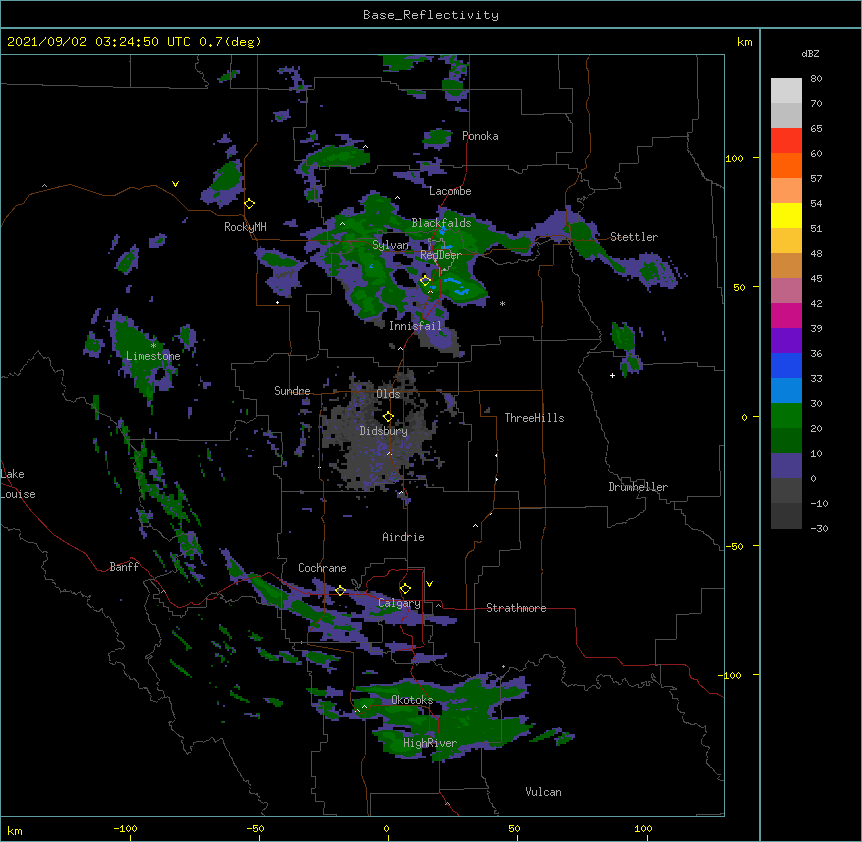Click the magenta 42 dBZ legend swatch

pyautogui.click(x=786, y=315)
